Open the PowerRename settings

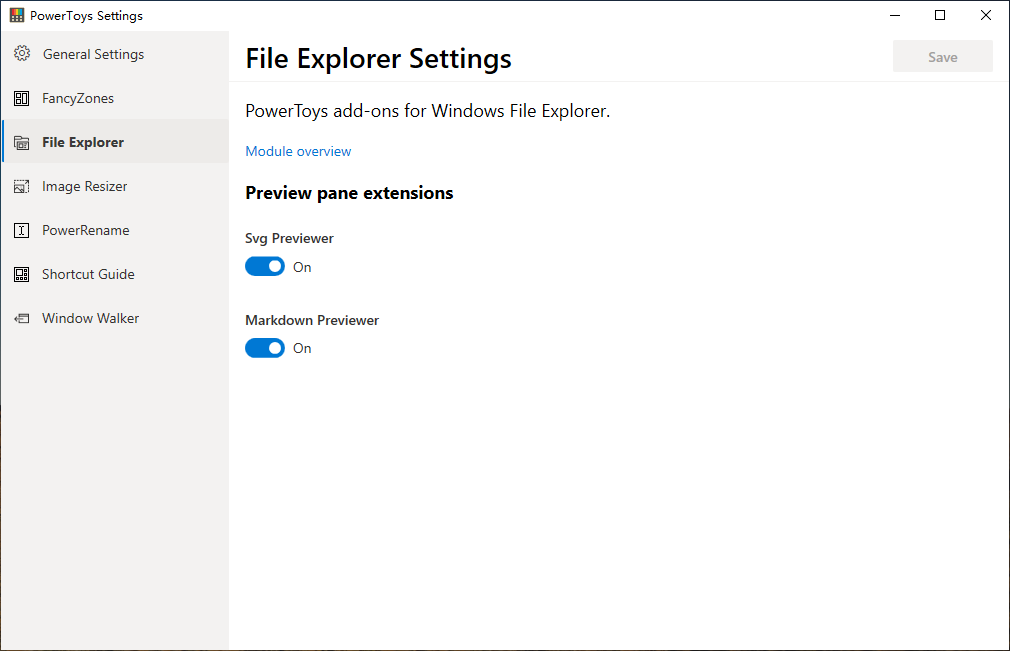(x=115, y=230)
